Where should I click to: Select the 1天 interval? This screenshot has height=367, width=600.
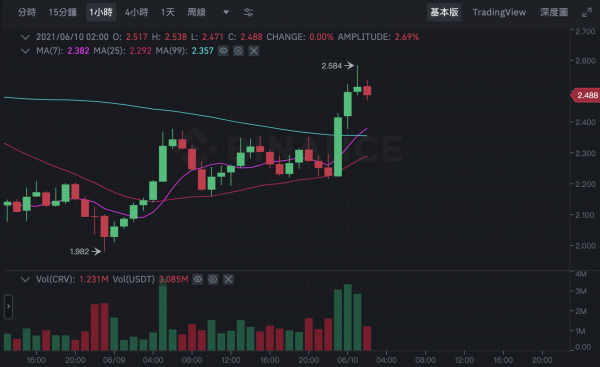(x=168, y=12)
